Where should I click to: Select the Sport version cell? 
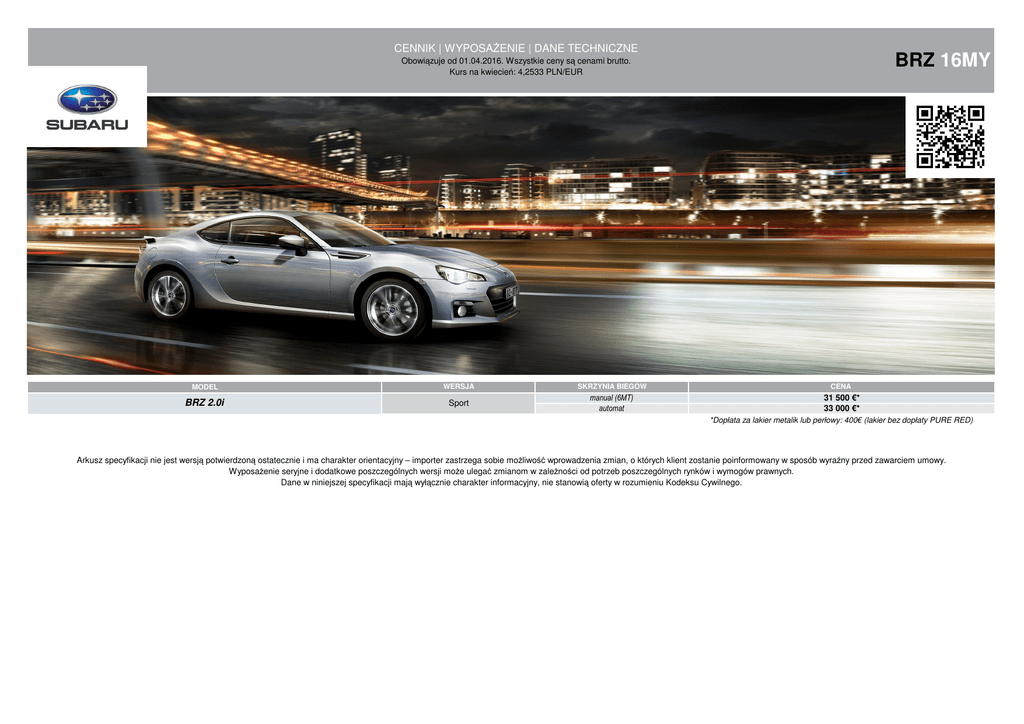click(458, 403)
